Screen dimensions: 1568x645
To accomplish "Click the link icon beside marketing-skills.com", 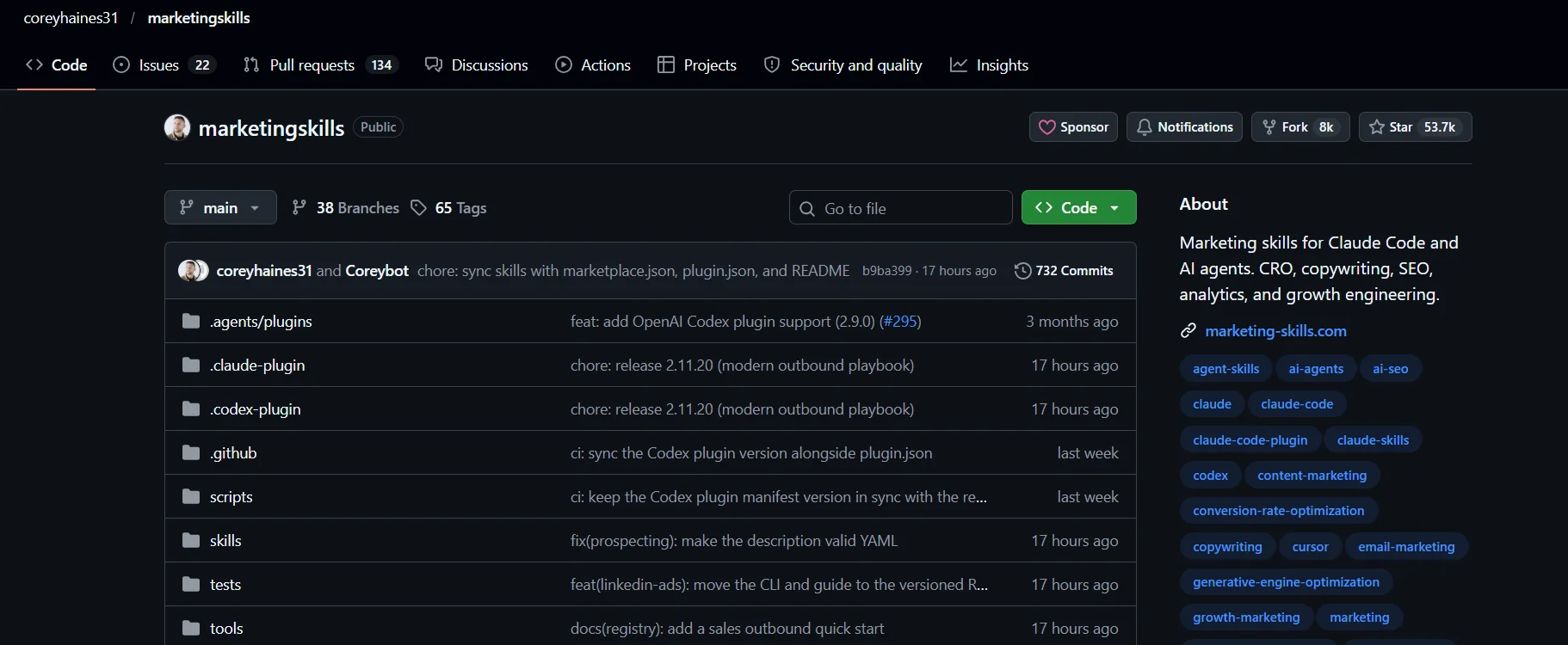I will click(1188, 331).
